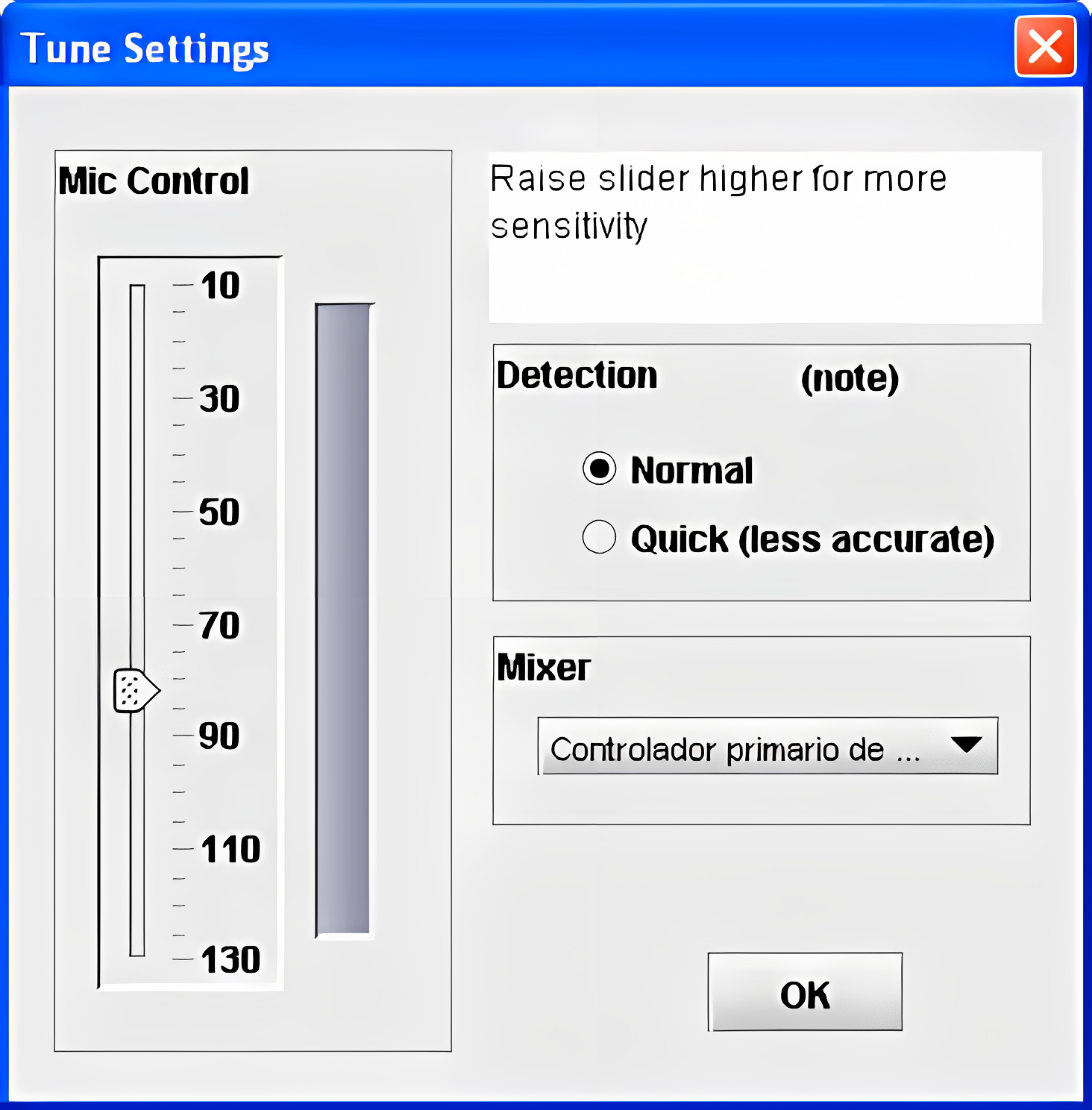This screenshot has height=1110, width=1092.
Task: Click the slider track near 130
Action: point(137,947)
